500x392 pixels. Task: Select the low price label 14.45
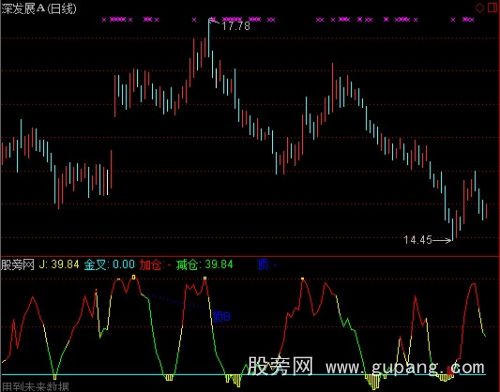(418, 240)
